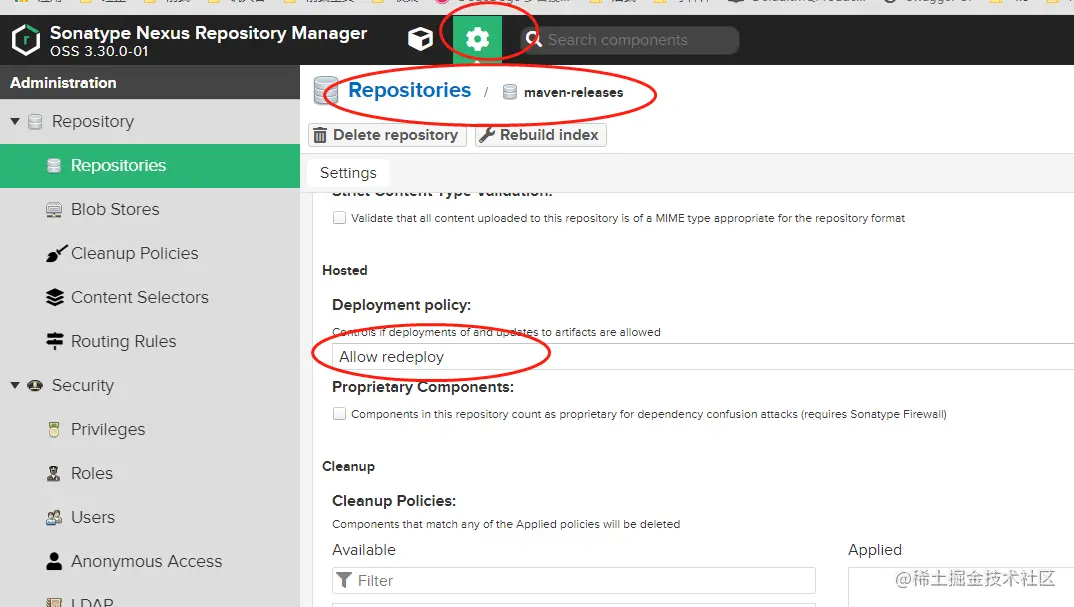Click the Repositories breadcrumb link

point(410,90)
